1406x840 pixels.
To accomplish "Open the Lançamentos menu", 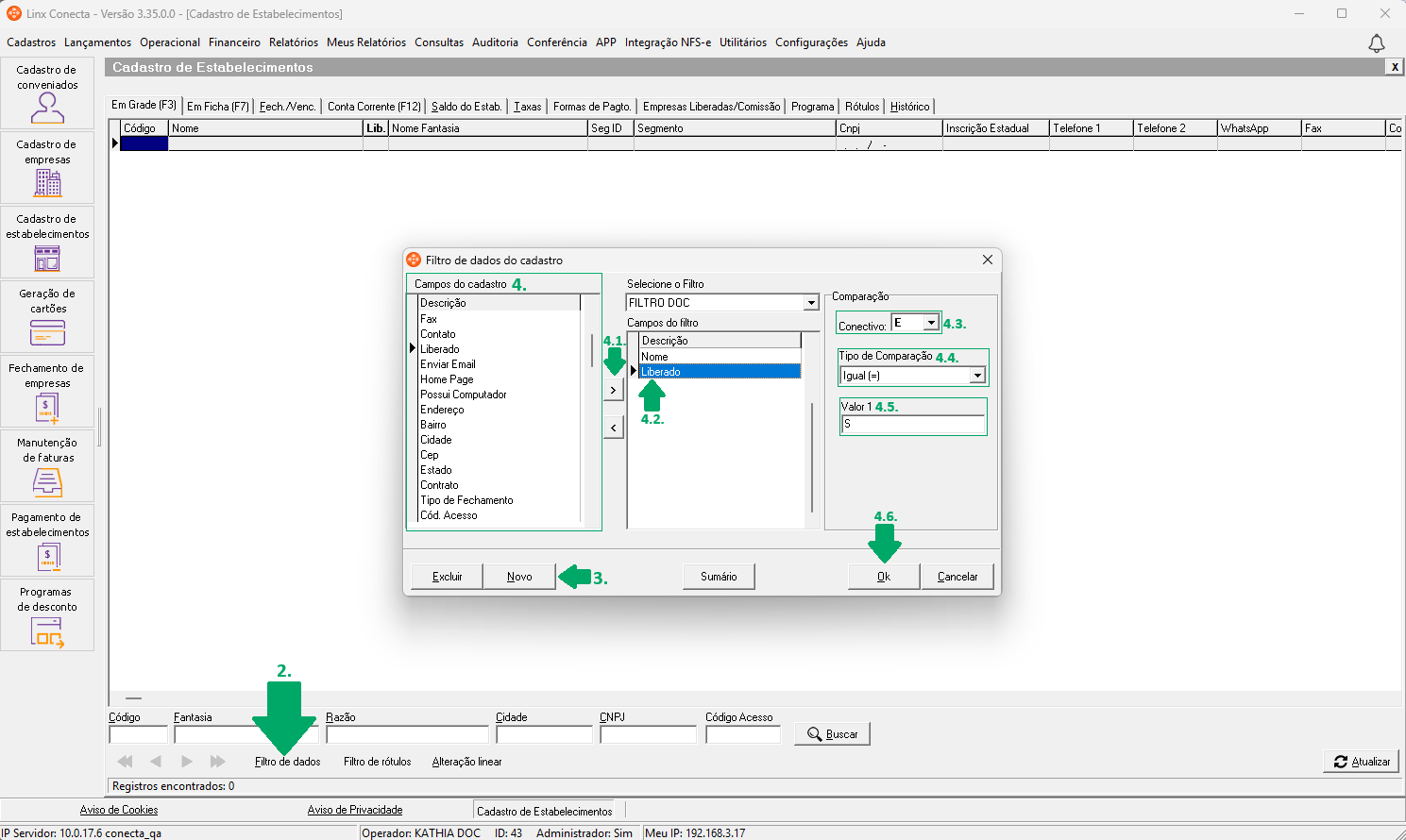I will tap(98, 42).
